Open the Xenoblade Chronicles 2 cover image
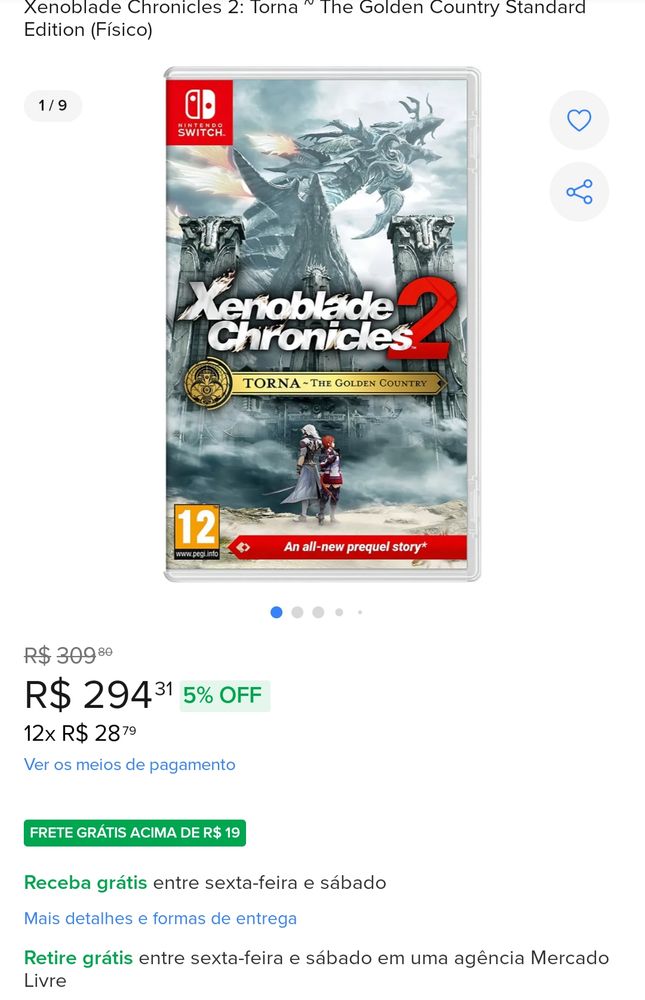The height and width of the screenshot is (1000, 645). [322, 324]
